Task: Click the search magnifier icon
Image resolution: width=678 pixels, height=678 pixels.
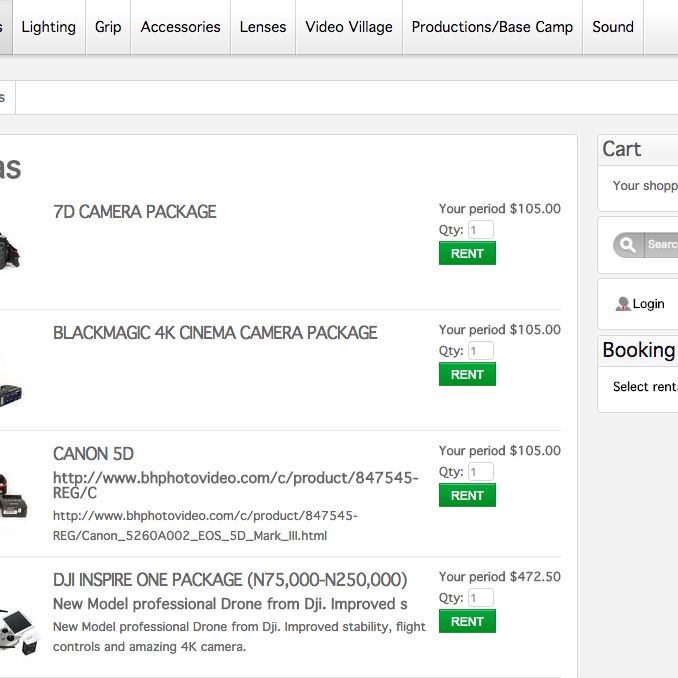Action: pyautogui.click(x=628, y=245)
